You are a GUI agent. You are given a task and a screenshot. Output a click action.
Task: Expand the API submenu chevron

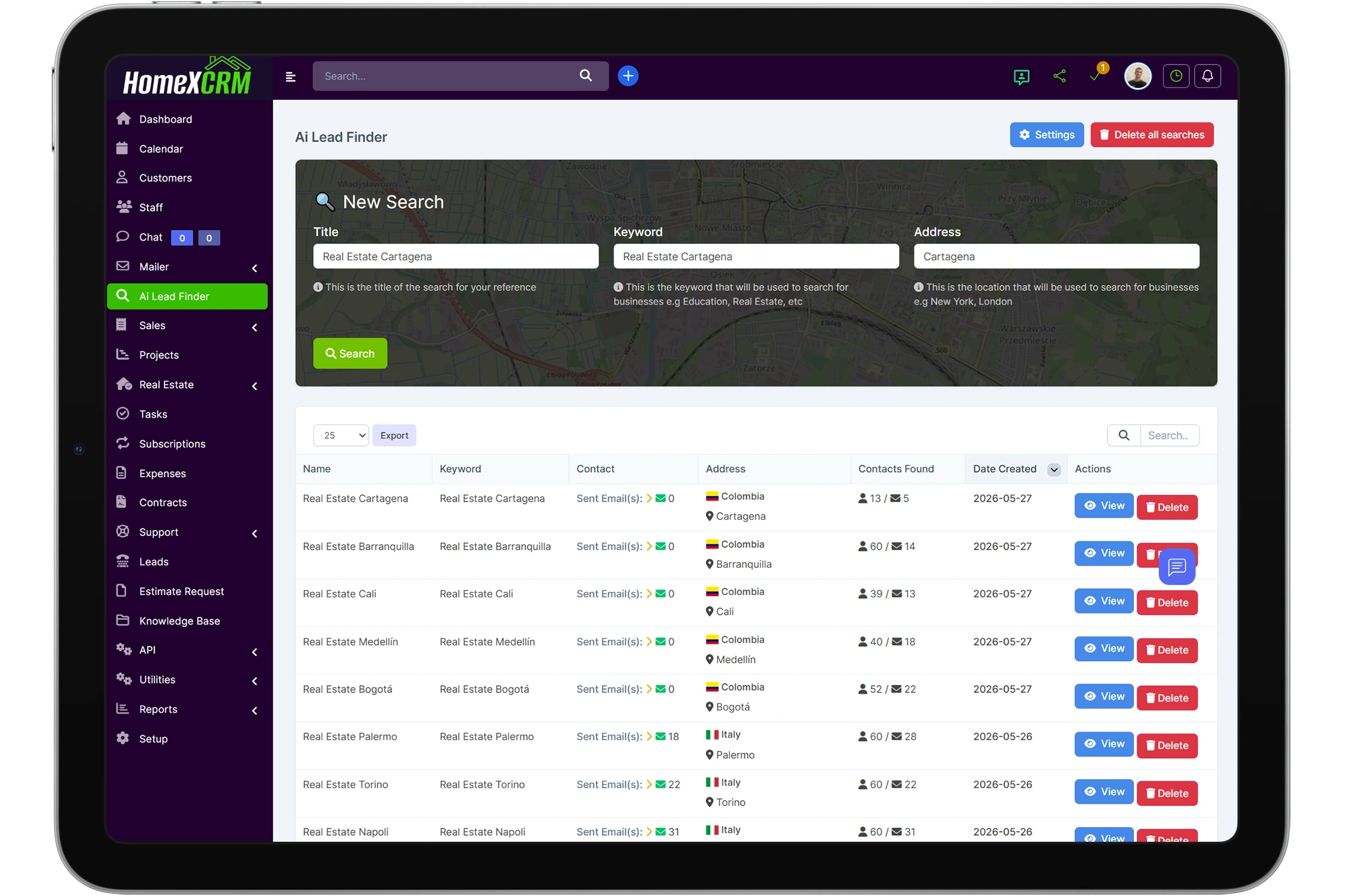(255, 652)
